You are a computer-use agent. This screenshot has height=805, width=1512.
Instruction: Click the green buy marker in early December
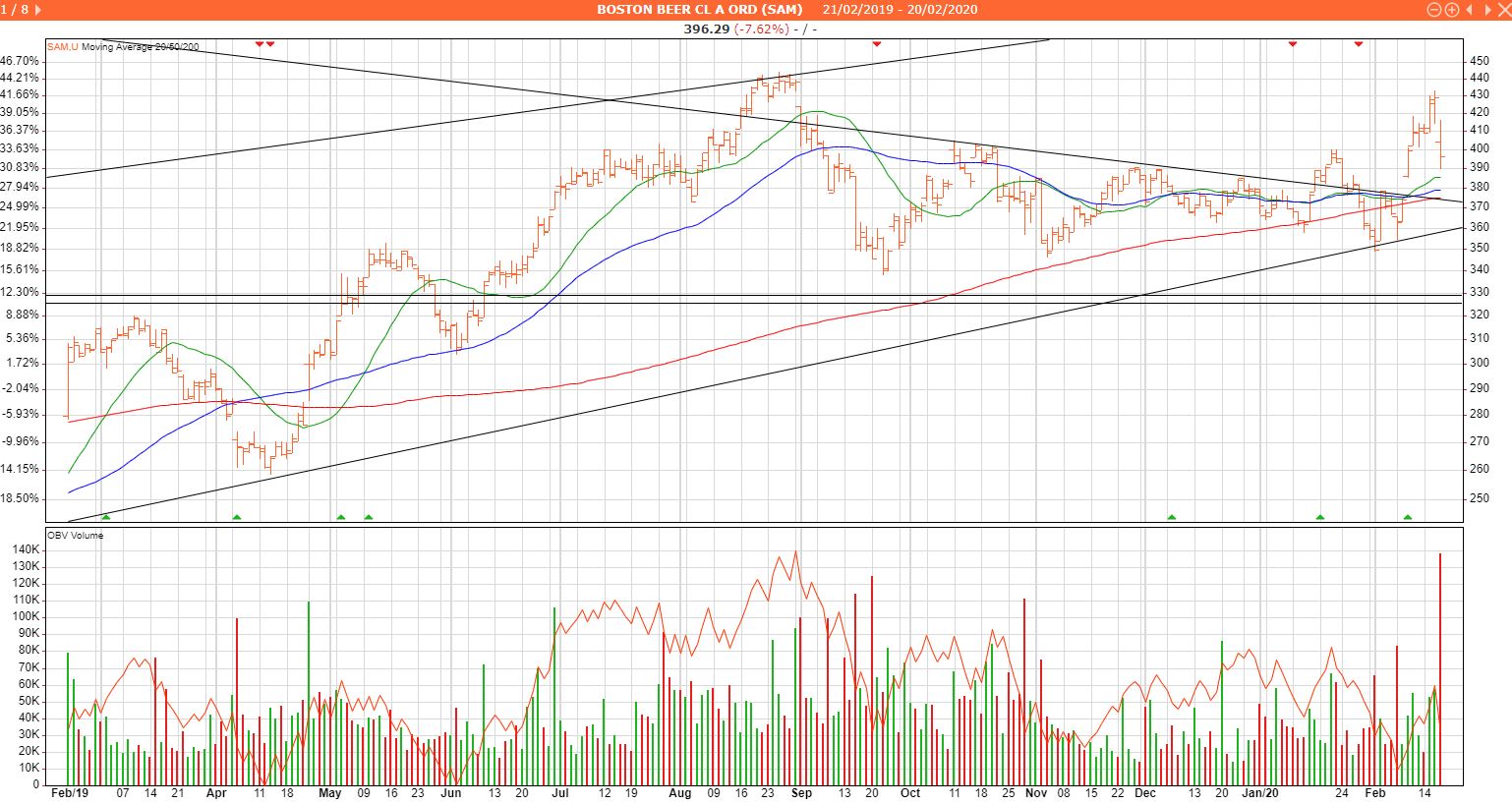click(1172, 516)
